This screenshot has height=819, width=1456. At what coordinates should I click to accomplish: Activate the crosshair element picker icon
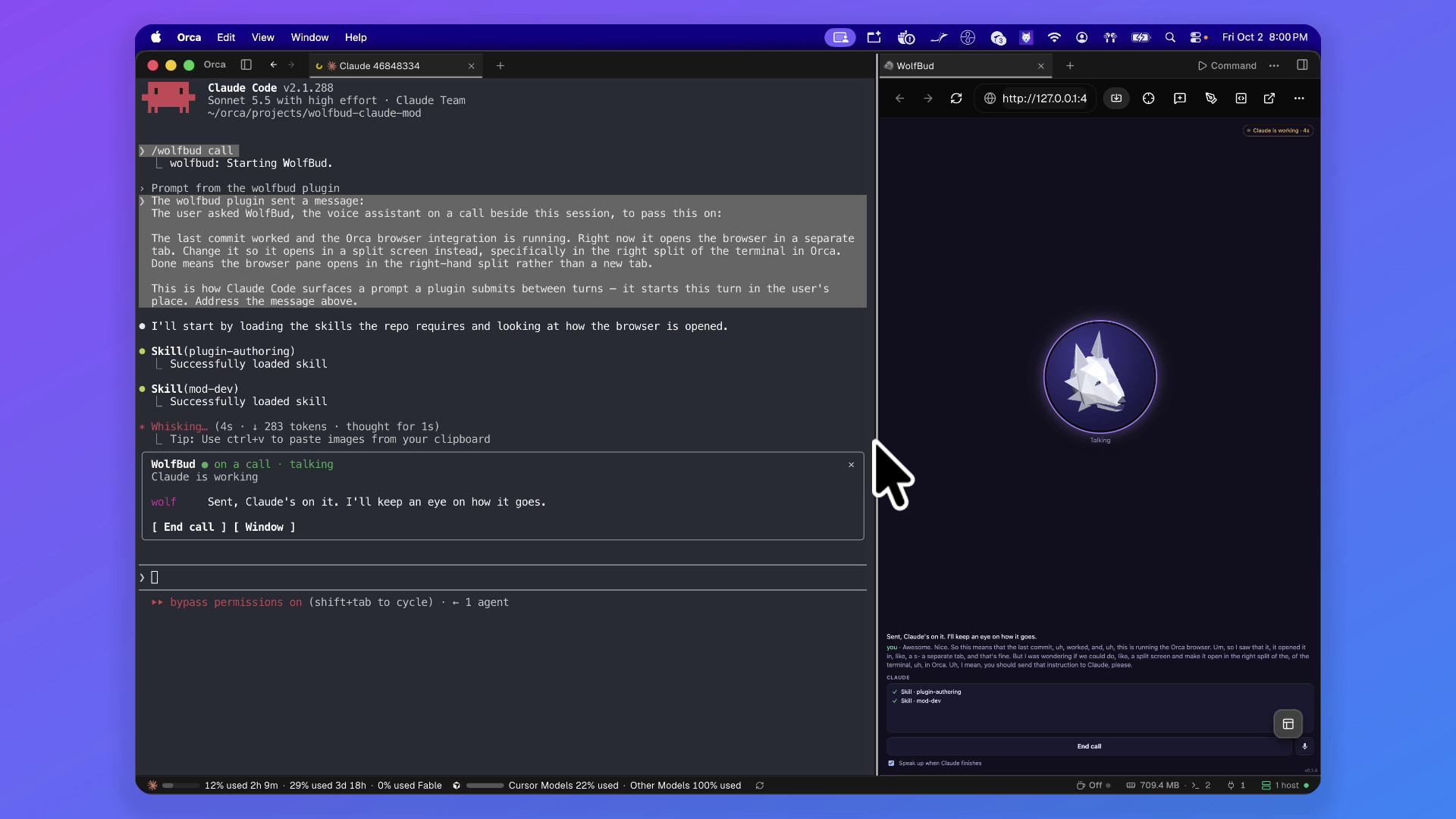[x=1148, y=99]
